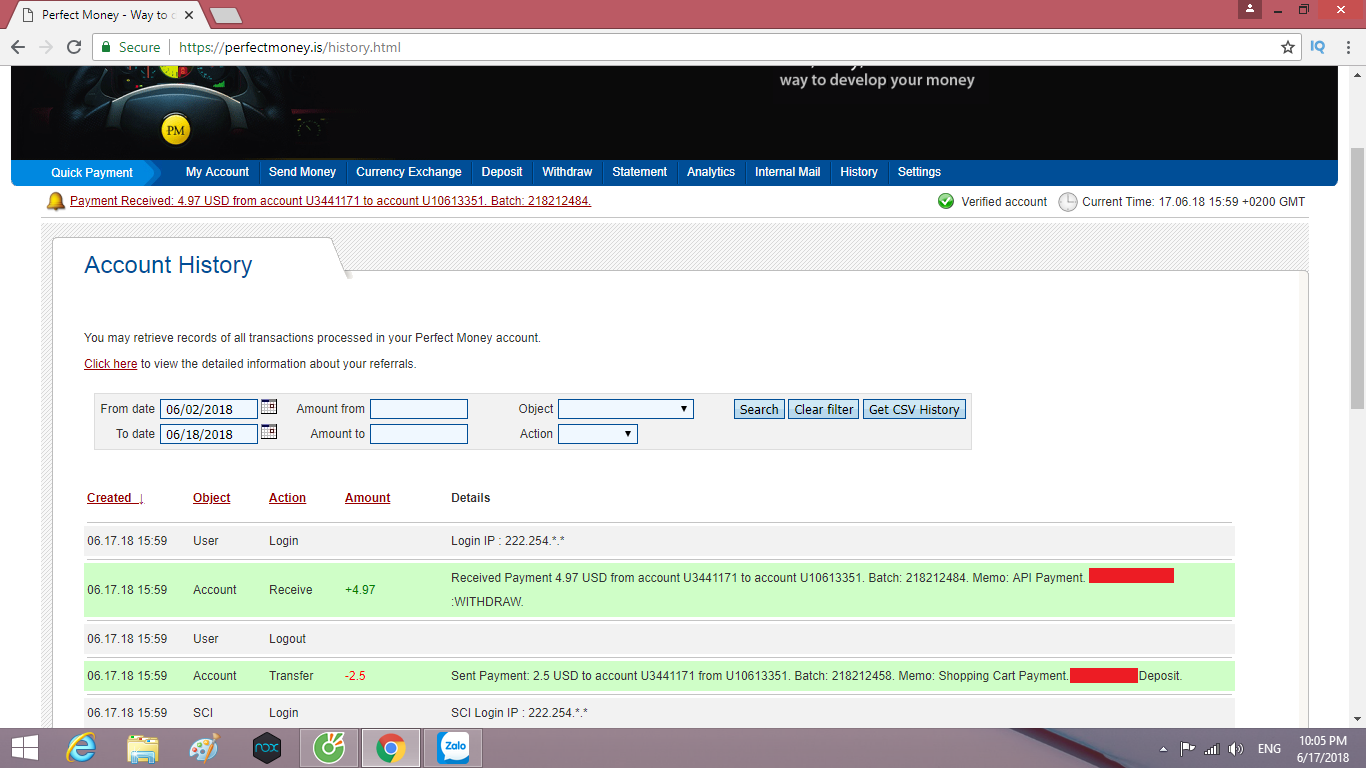Click the page vertical scrollbar
Image resolution: width=1366 pixels, height=768 pixels.
click(1357, 278)
